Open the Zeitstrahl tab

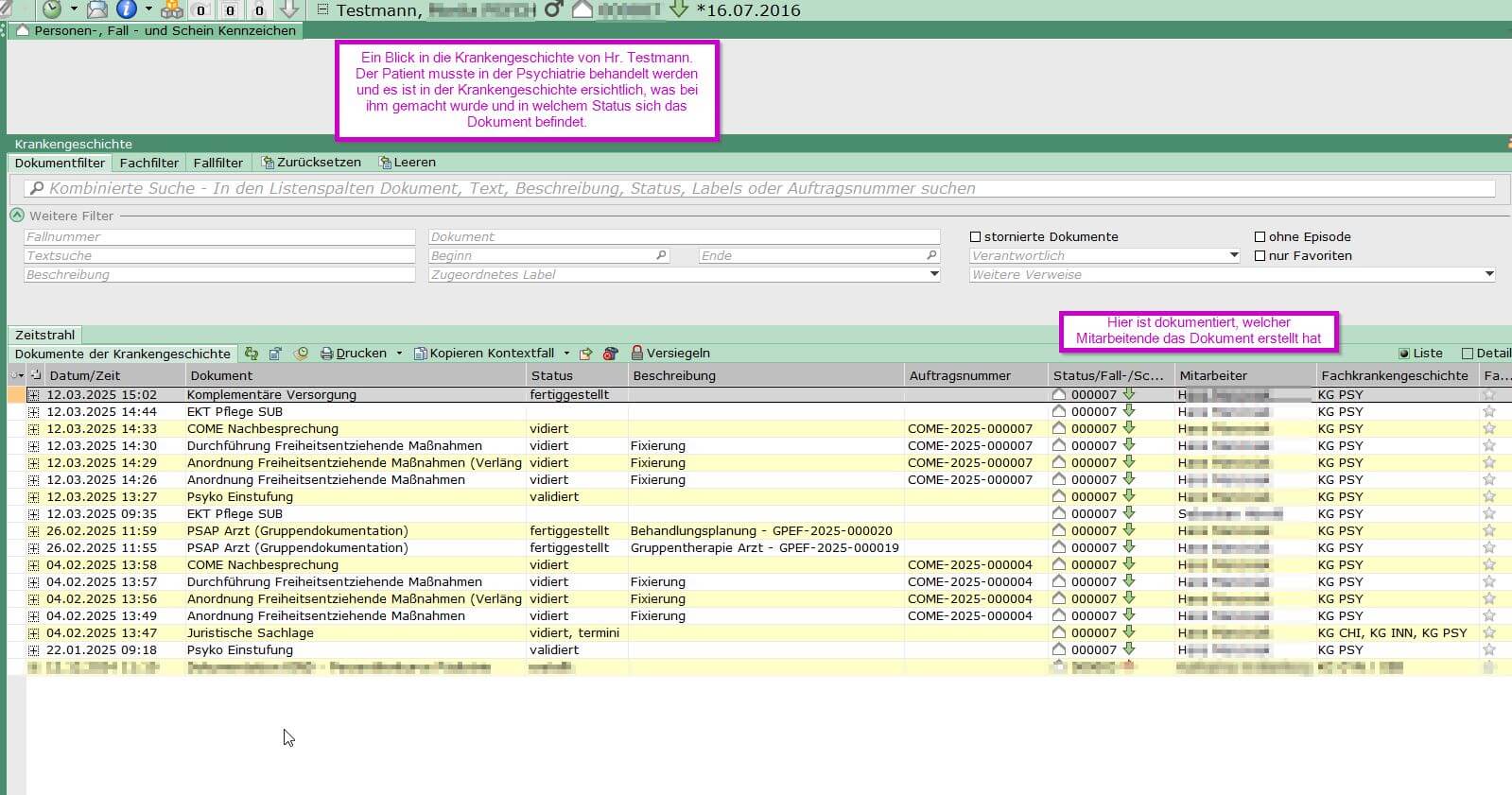(44, 335)
